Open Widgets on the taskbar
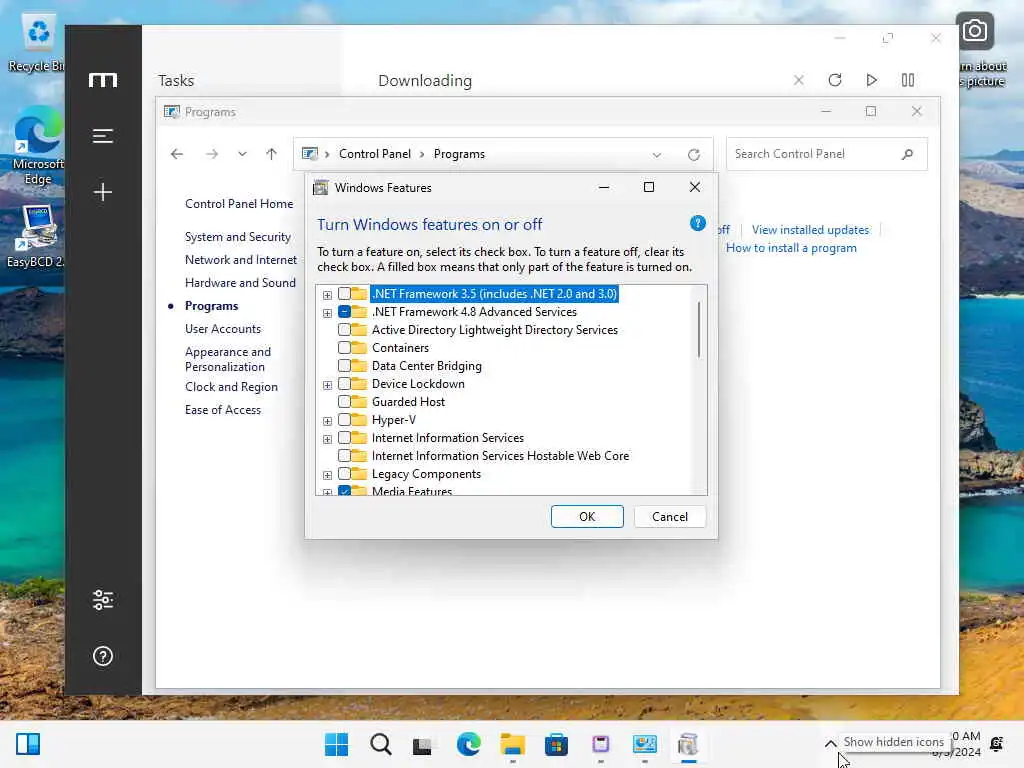1024x768 pixels. coord(28,744)
